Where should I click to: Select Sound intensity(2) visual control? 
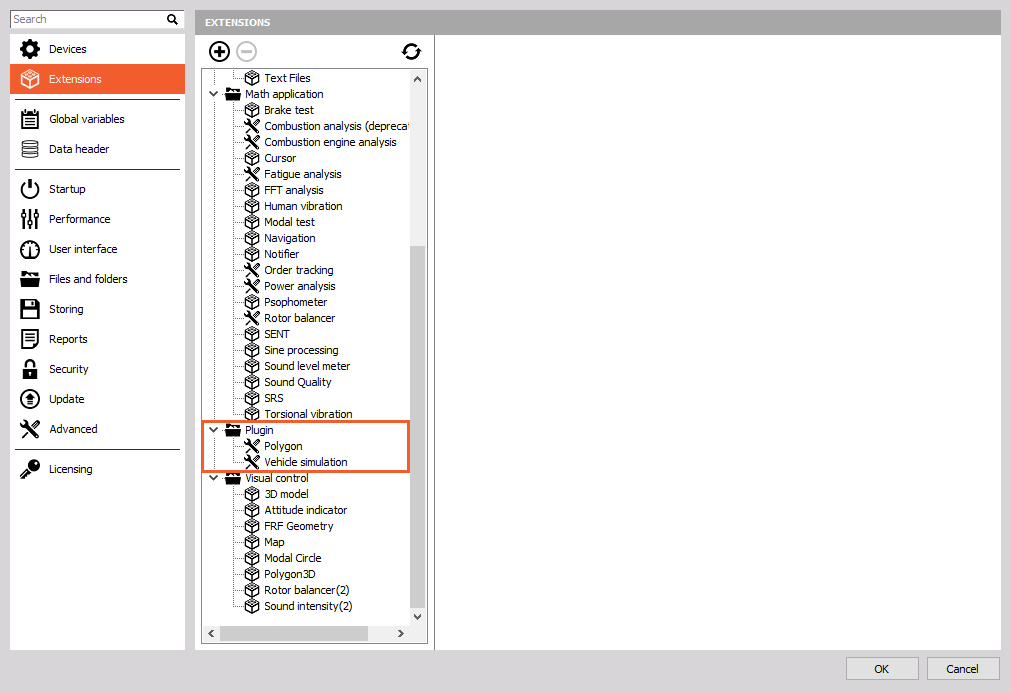(x=308, y=606)
